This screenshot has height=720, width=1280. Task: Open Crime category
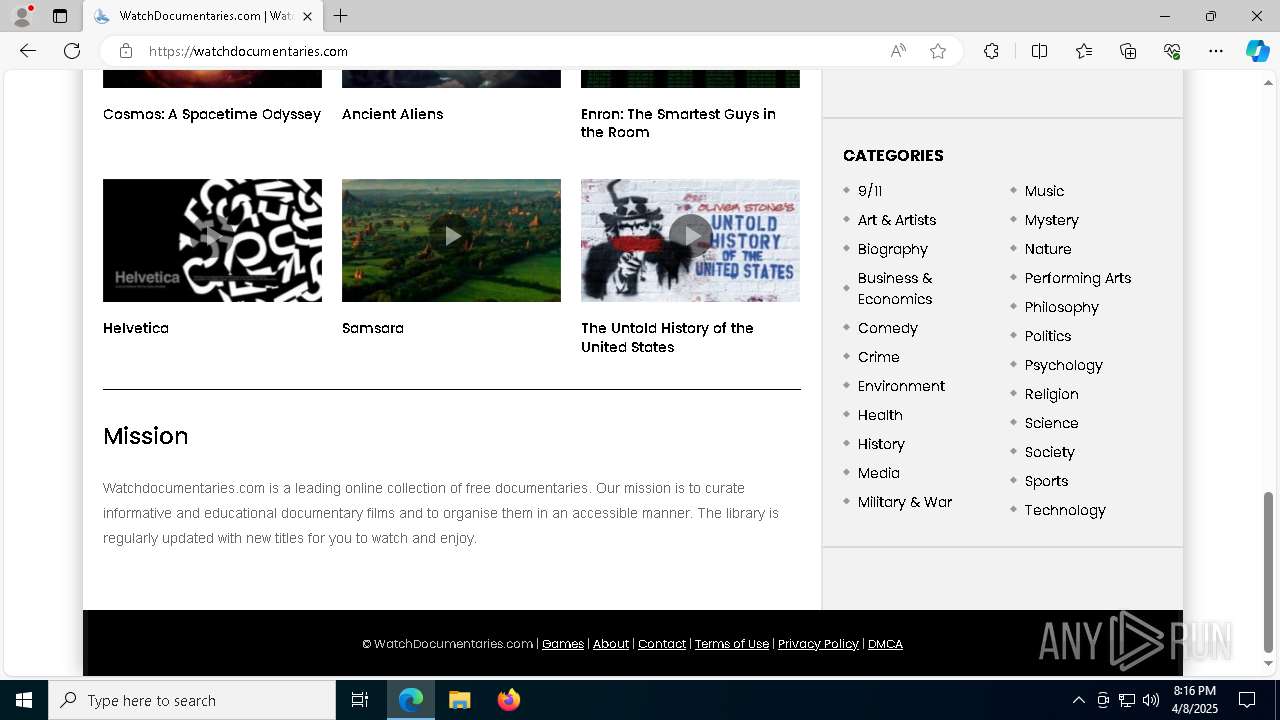tap(879, 357)
